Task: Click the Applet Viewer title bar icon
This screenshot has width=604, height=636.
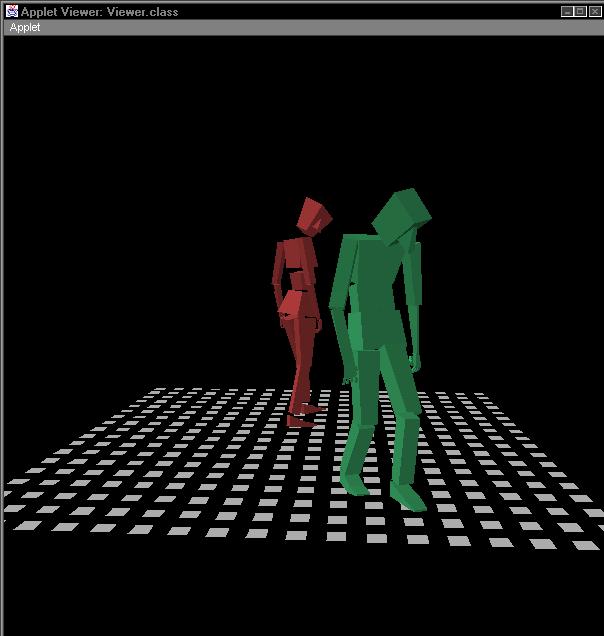Action: point(11,11)
